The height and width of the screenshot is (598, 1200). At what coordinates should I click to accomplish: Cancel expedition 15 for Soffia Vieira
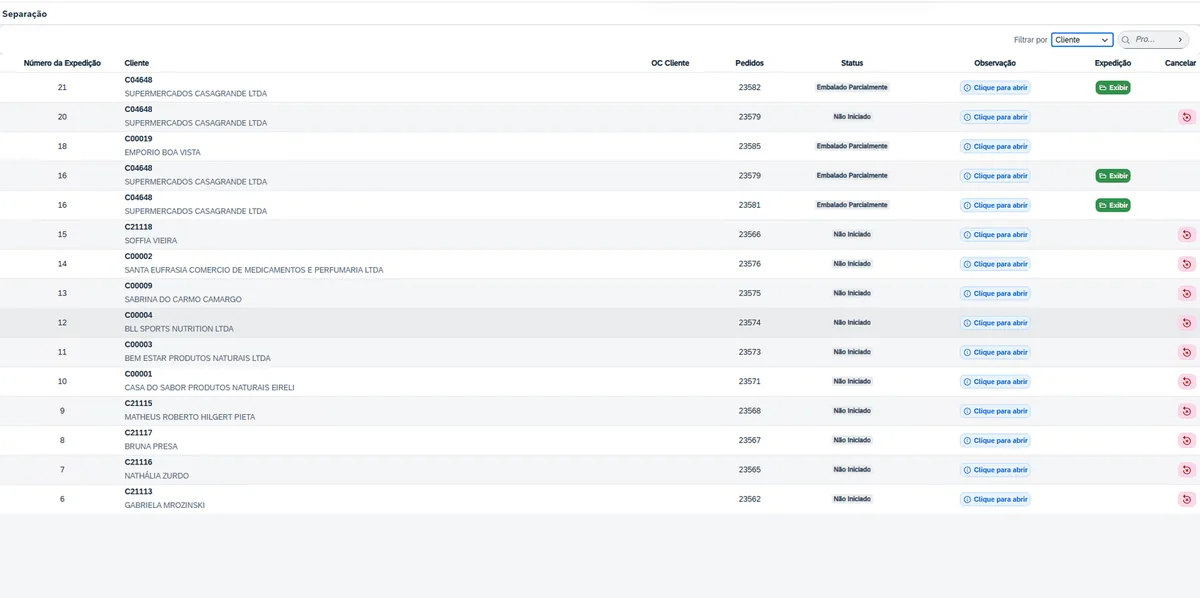1186,235
